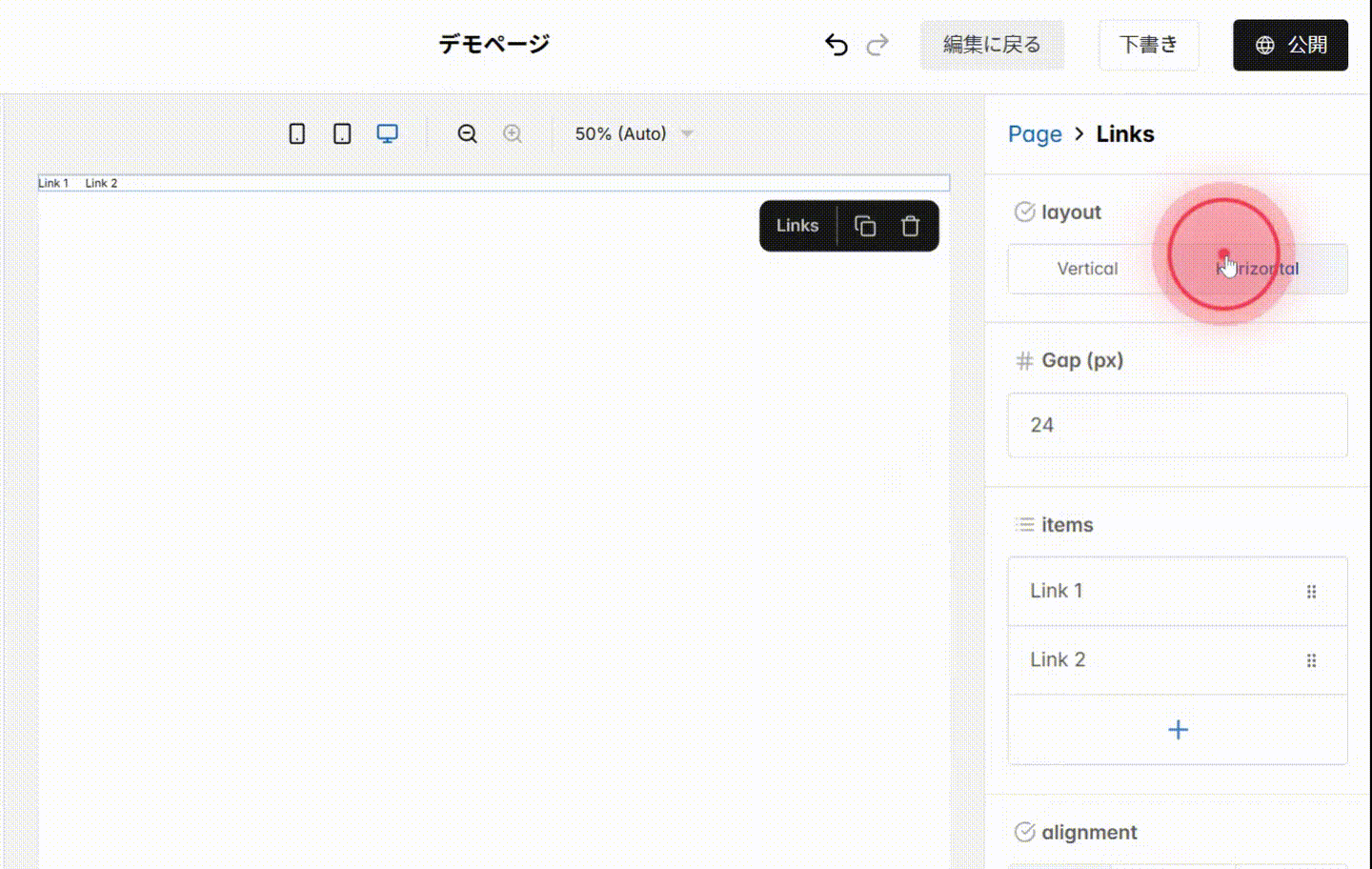Undo the last change
Image resolution: width=1372 pixels, height=869 pixels.
click(837, 45)
